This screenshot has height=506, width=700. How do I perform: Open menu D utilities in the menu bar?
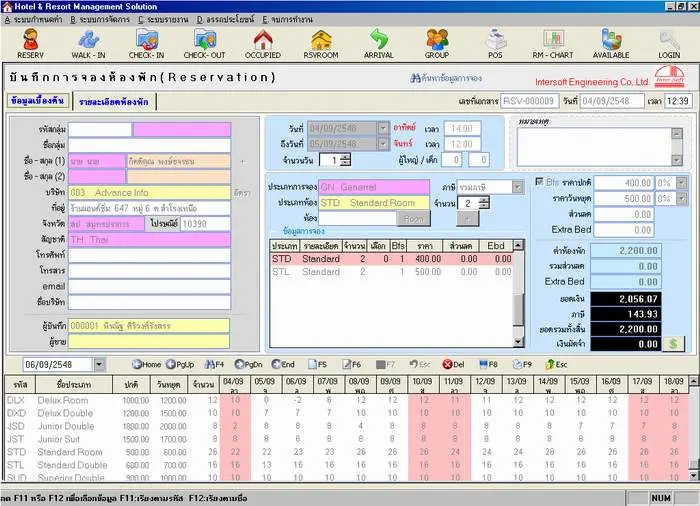tap(225, 20)
